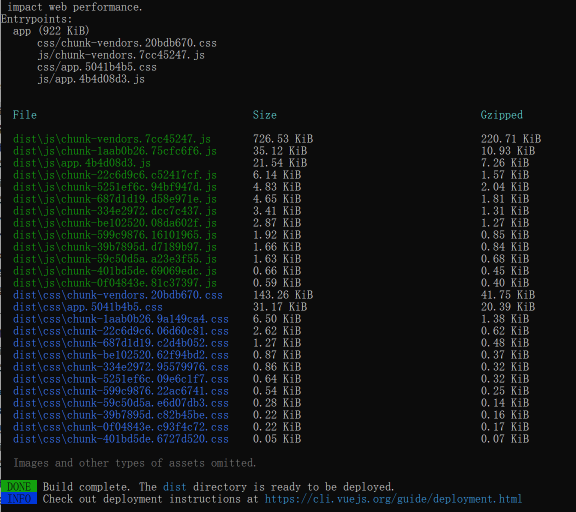Select the Gzipped column header
The height and width of the screenshot is (512, 576).
[501, 115]
